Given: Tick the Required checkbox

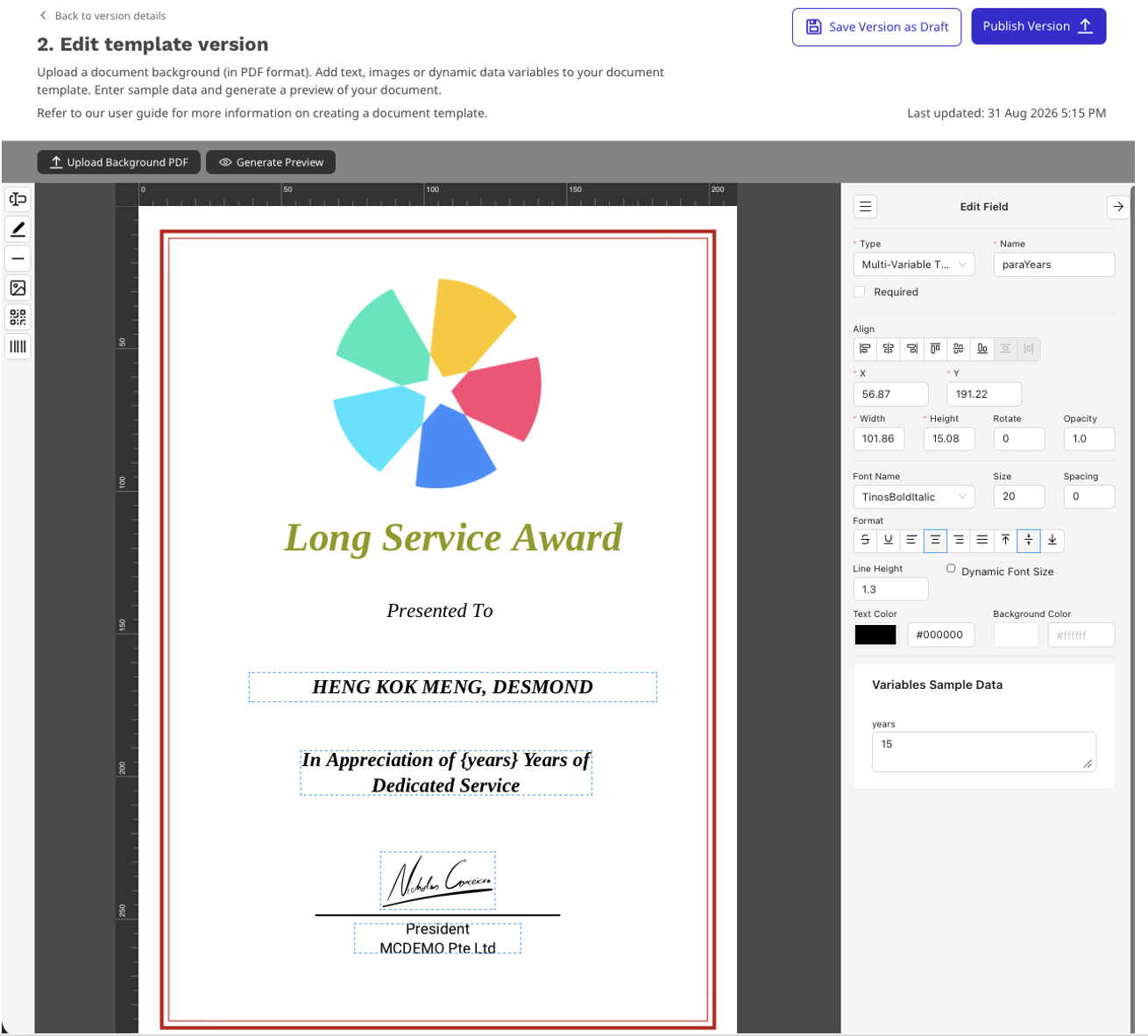Looking at the screenshot, I should pyautogui.click(x=859, y=292).
